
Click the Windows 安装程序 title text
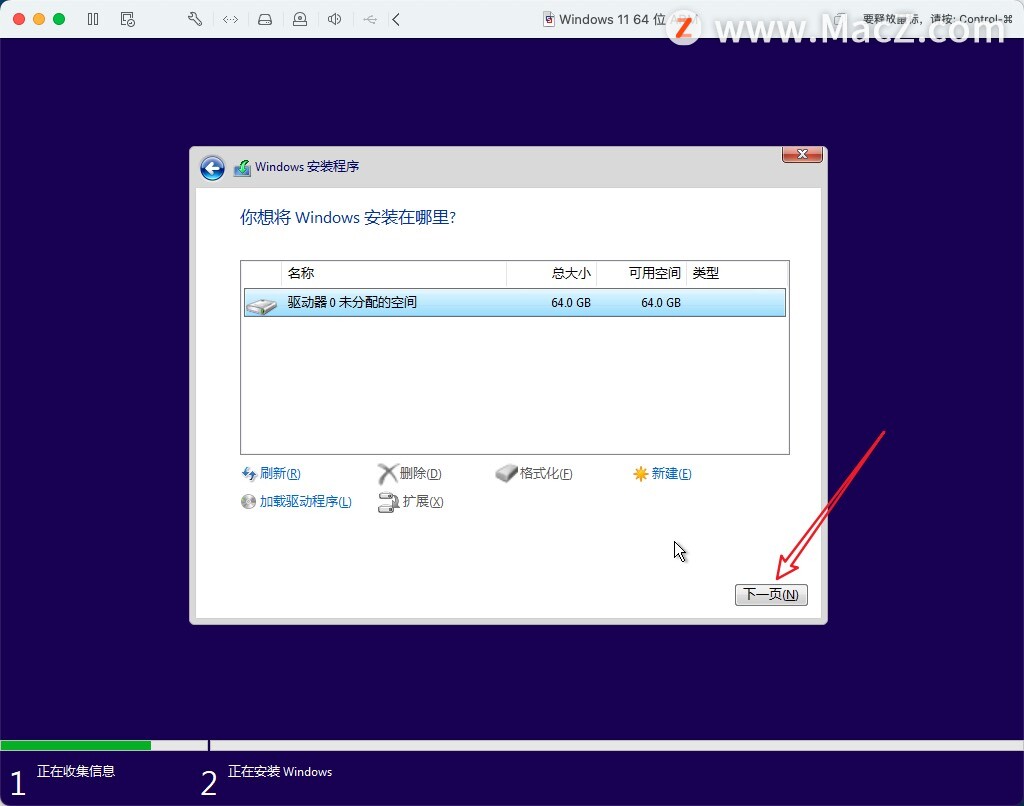[307, 167]
